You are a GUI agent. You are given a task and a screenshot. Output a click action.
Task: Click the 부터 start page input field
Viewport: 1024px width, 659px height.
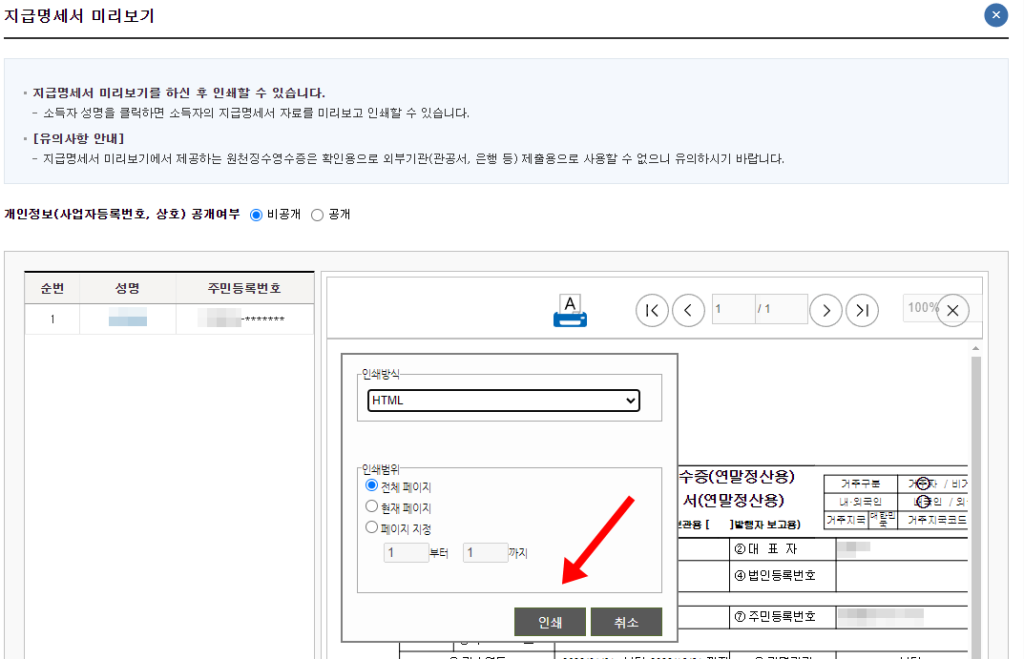point(406,553)
